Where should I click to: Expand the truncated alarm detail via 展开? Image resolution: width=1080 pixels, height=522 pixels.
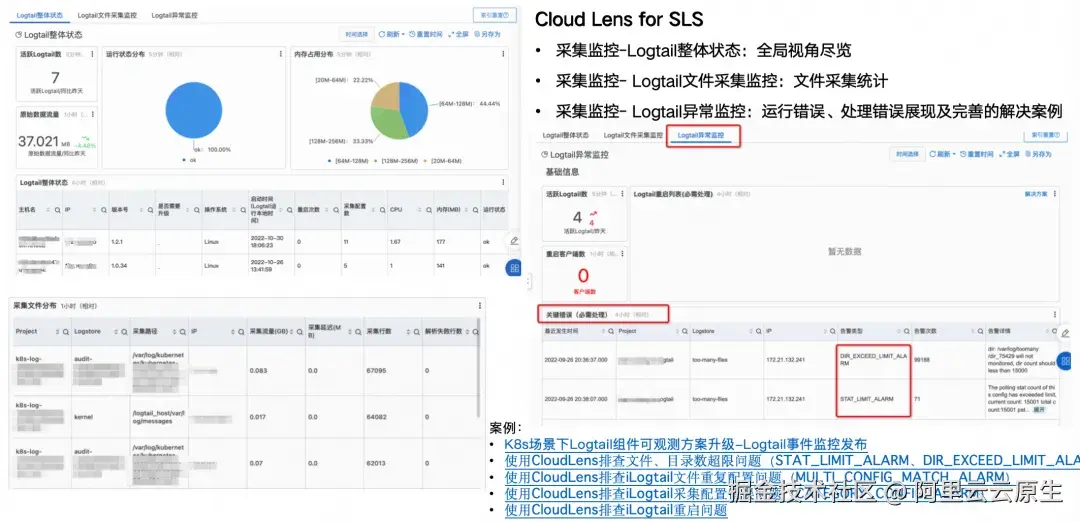pyautogui.click(x=1038, y=409)
